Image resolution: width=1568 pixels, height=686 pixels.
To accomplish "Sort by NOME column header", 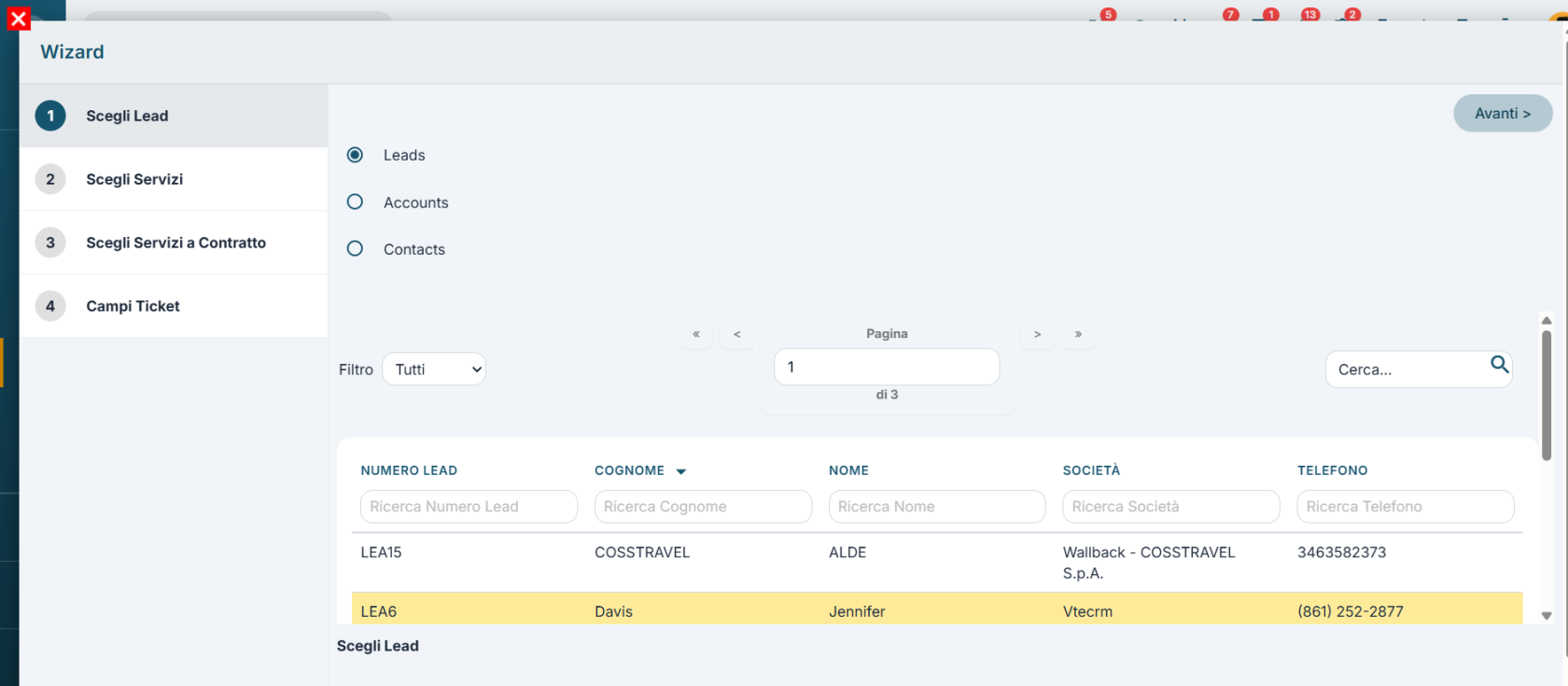I will pos(848,470).
